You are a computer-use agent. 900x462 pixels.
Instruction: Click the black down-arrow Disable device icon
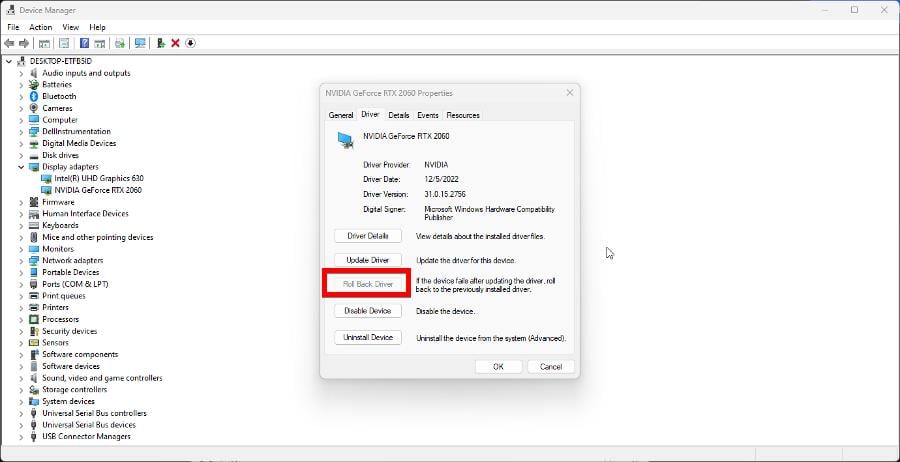(x=191, y=43)
